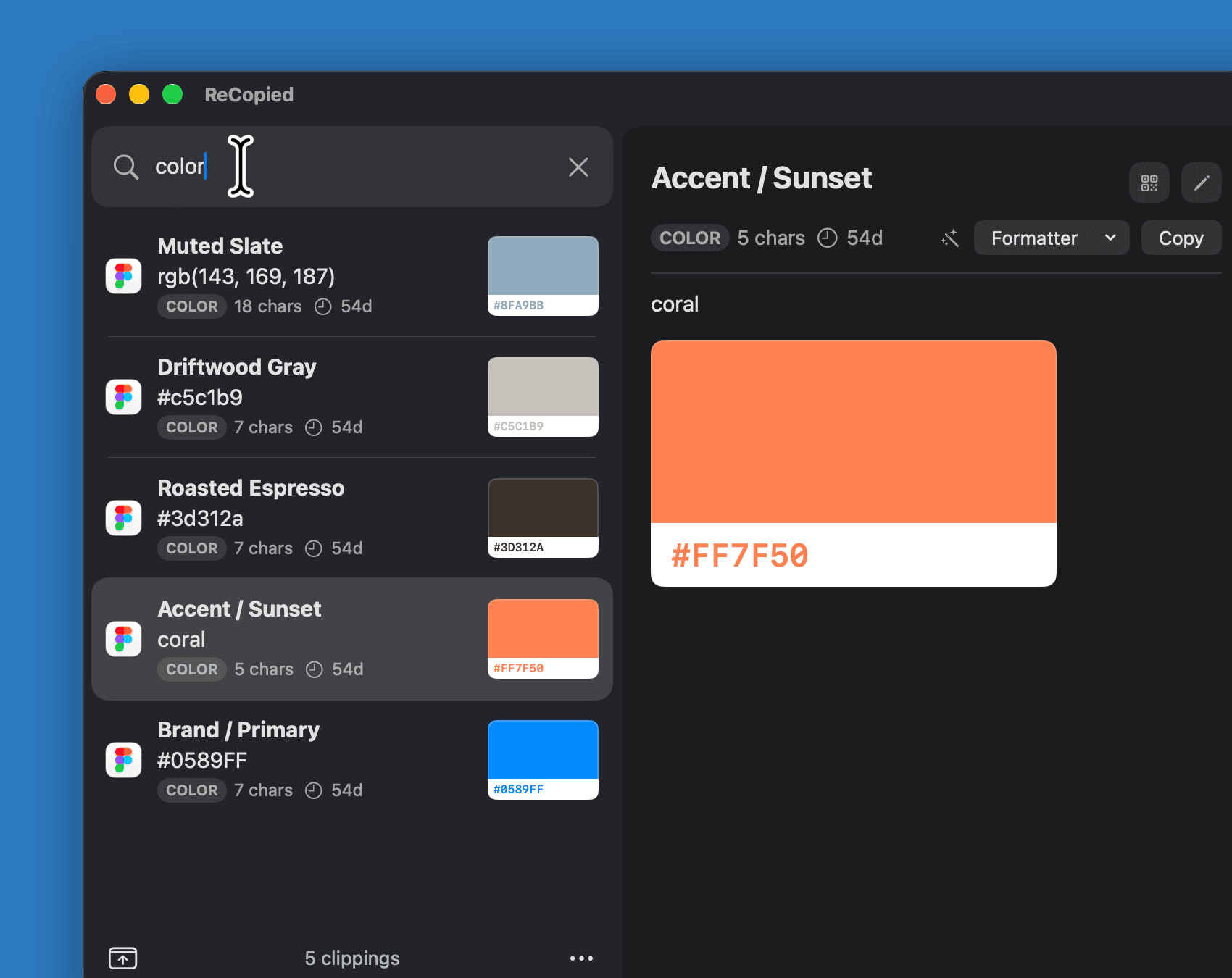Select the Roasted Espresso clipping title
The width and height of the screenshot is (1232, 978).
pyautogui.click(x=251, y=488)
